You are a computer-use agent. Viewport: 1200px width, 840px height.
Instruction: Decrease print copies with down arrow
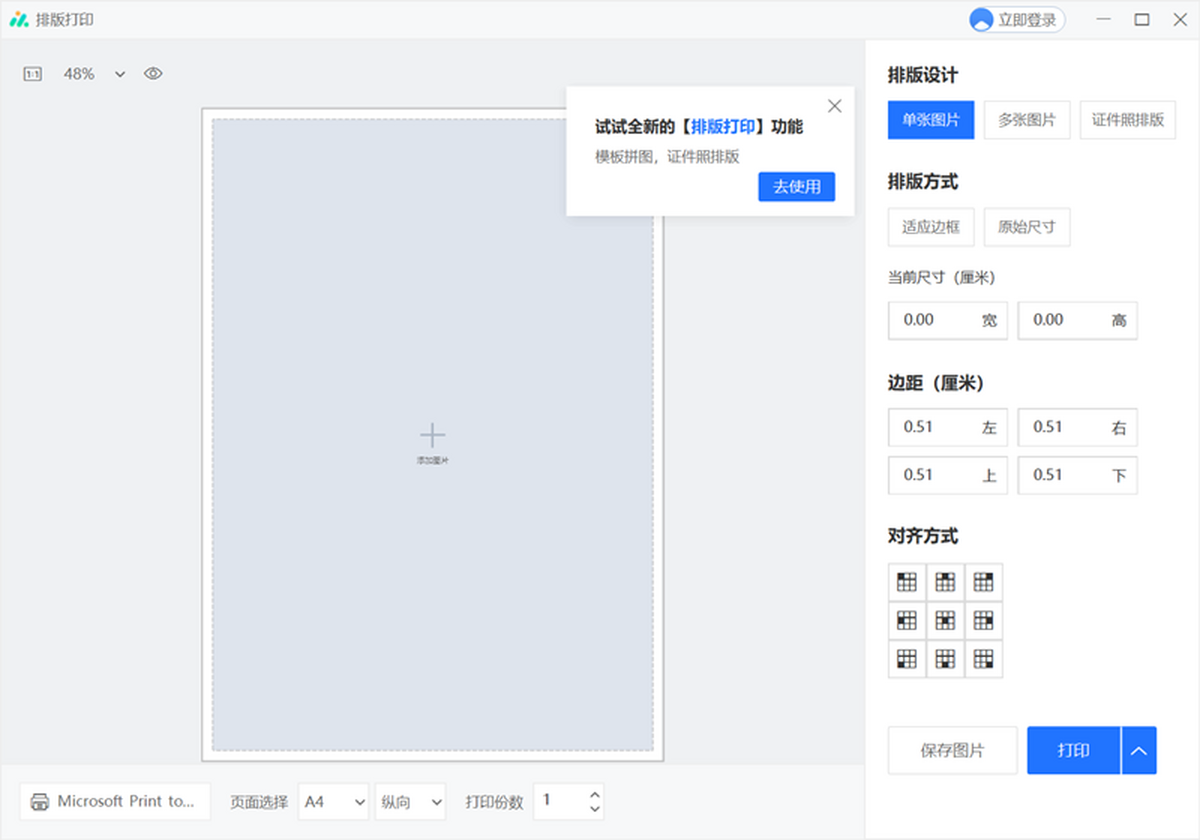[x=595, y=809]
